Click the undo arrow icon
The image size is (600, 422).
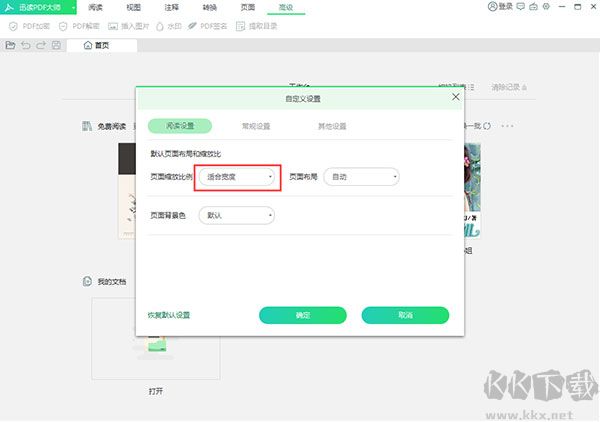(26, 45)
